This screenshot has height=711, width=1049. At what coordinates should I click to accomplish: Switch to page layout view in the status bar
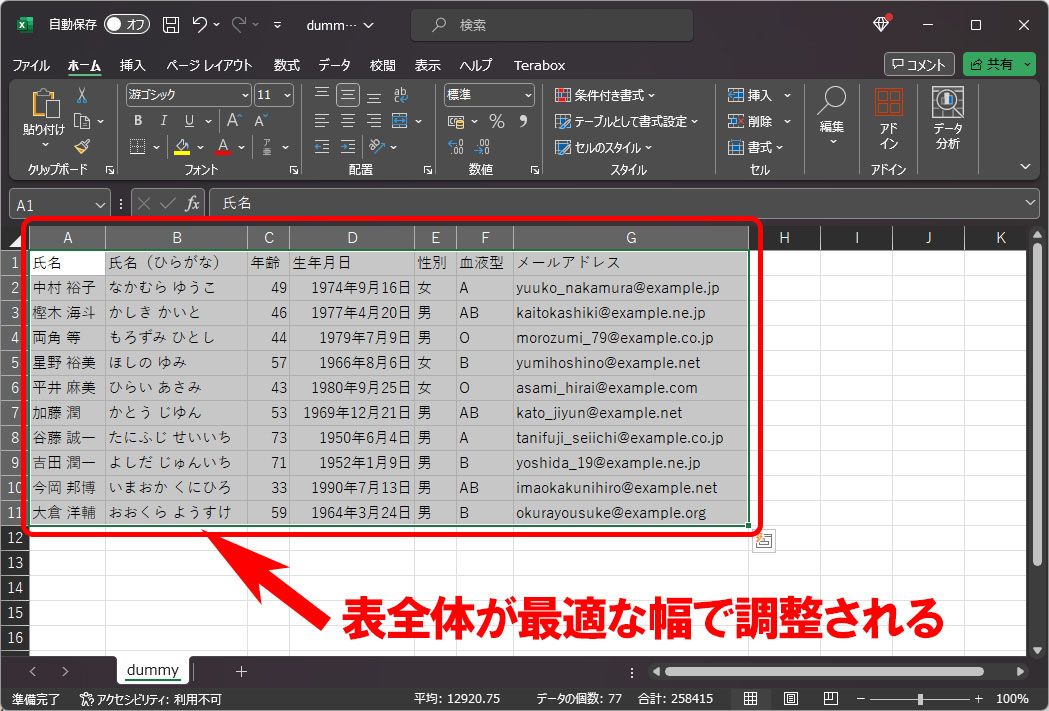click(x=790, y=699)
